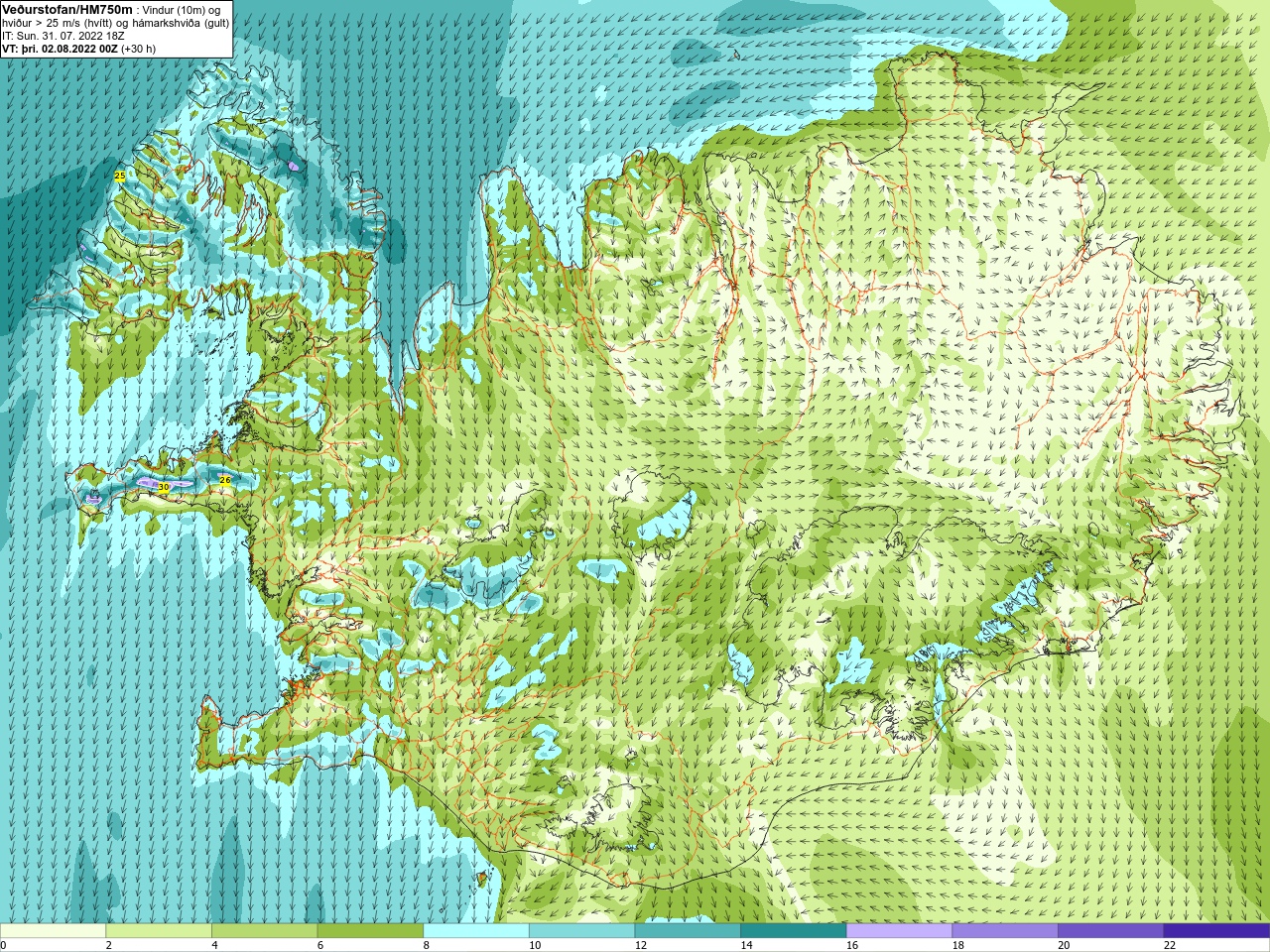
Task: Click the 18–20 m/s purple legend swatch
Action: coord(1005,931)
